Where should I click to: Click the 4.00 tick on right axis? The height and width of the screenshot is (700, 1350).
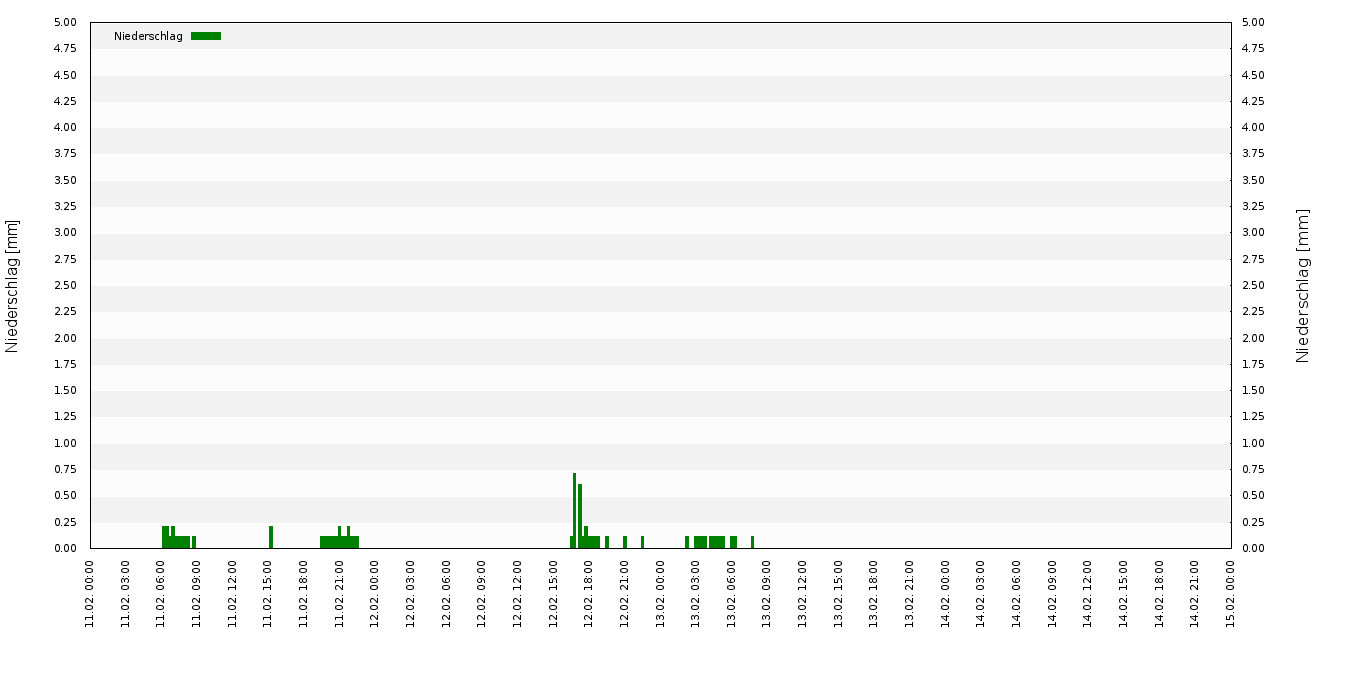[1253, 127]
